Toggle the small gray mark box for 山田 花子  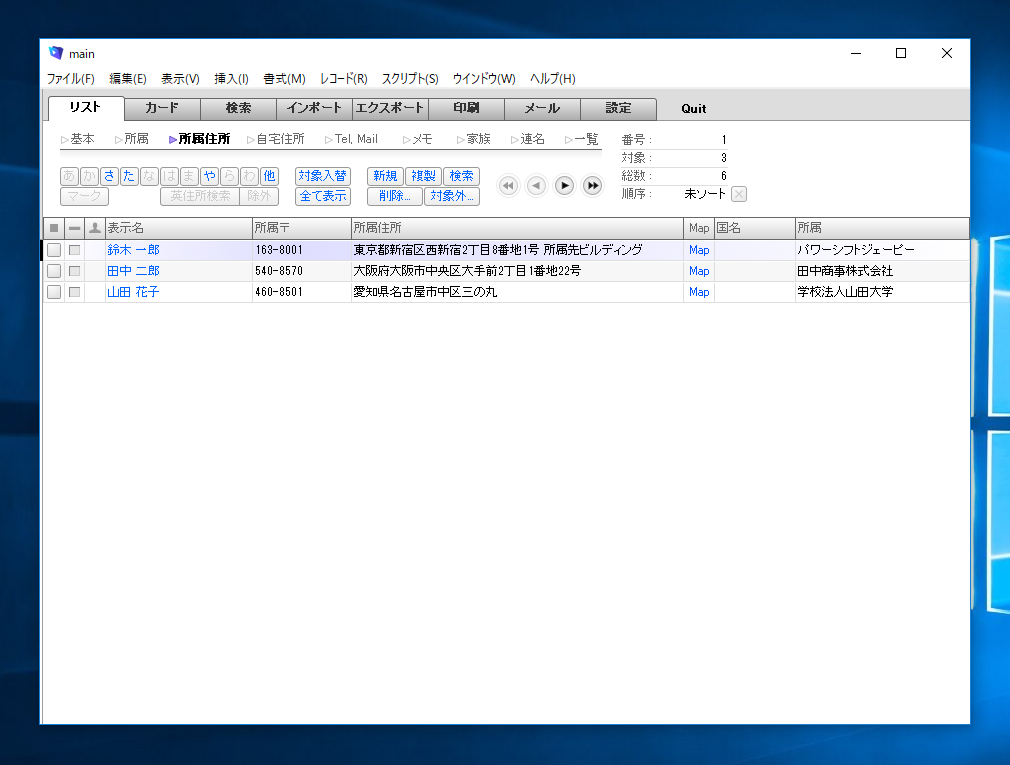point(74,292)
